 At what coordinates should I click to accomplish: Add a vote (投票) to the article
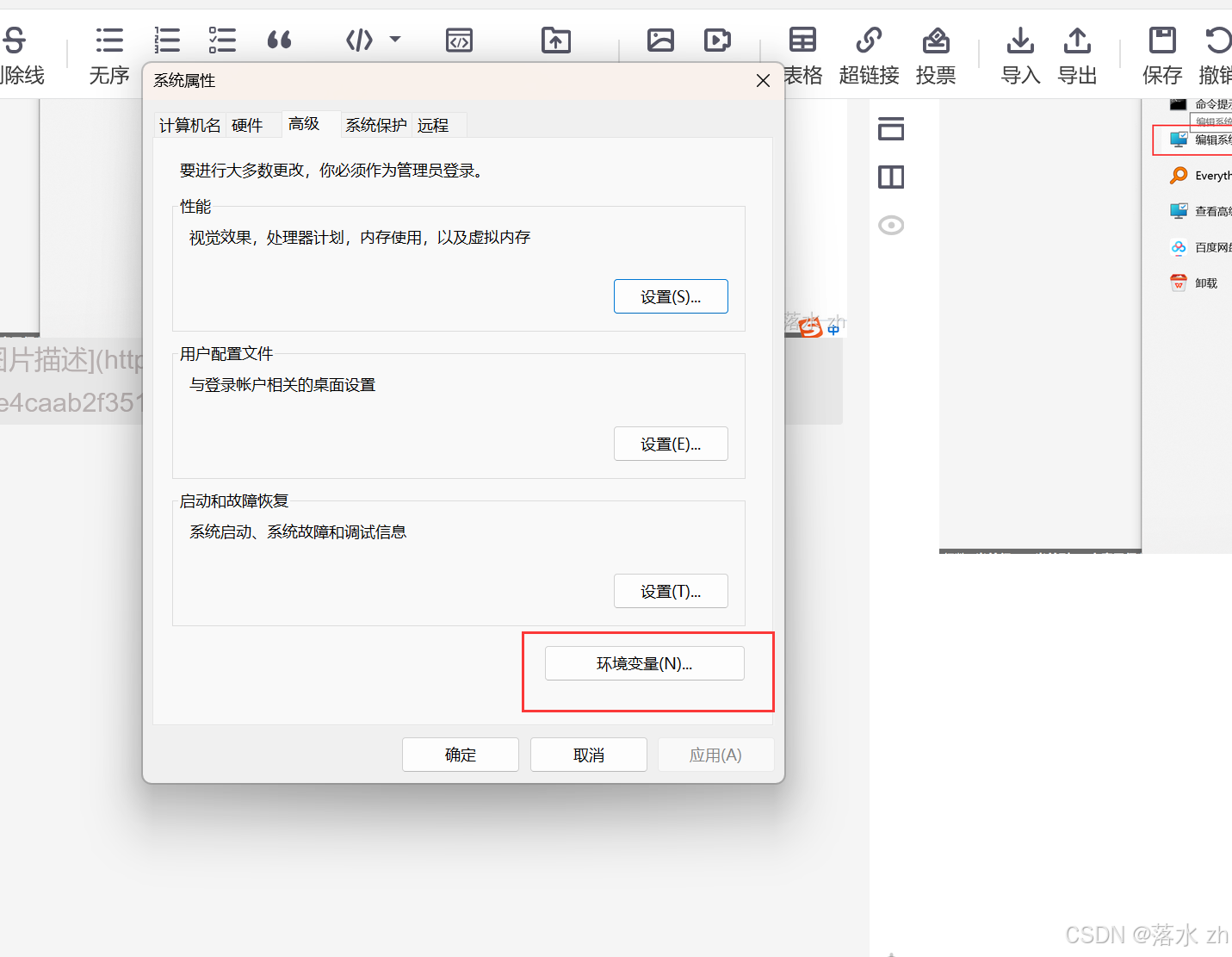click(x=936, y=55)
